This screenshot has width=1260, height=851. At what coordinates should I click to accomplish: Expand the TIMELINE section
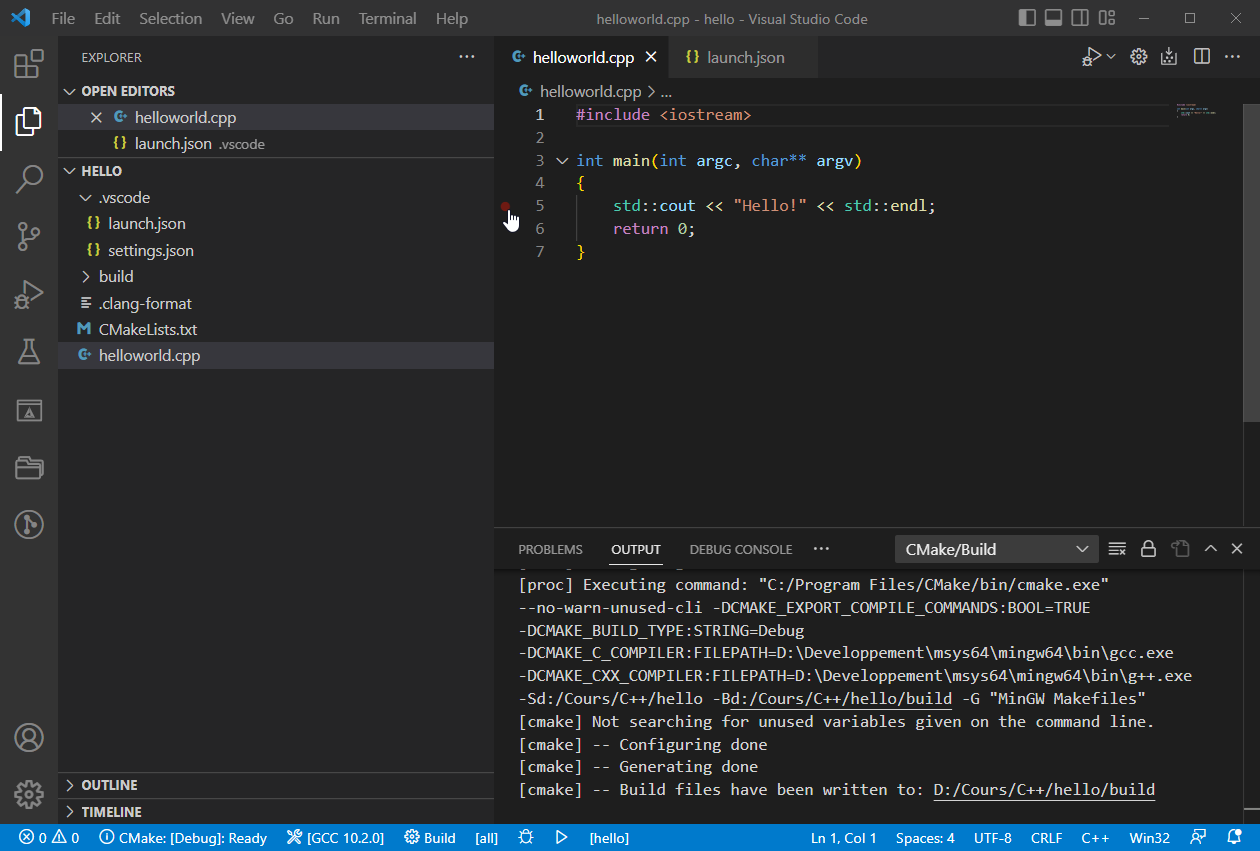pos(276,812)
